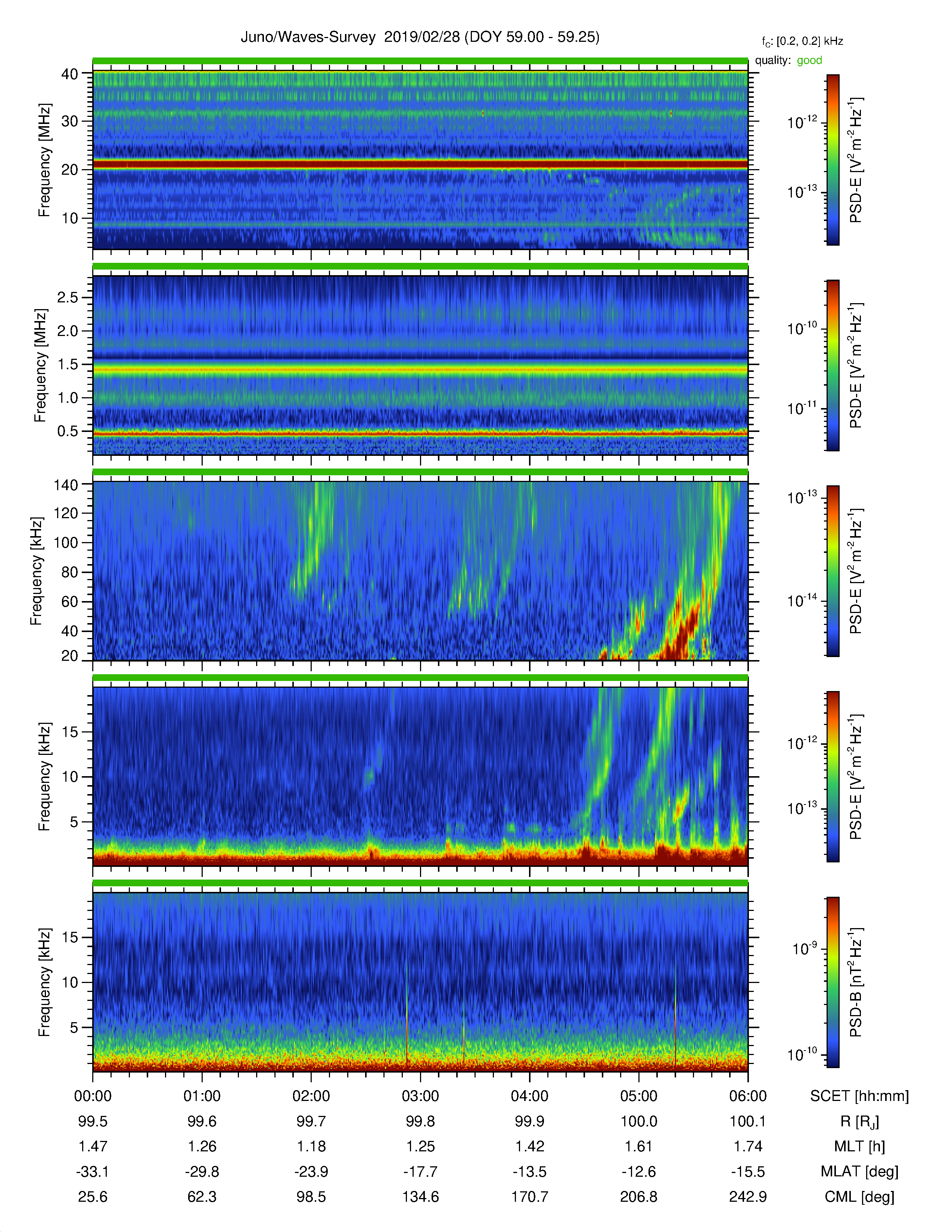
Task: Click the 00:00 SCET time label
Action: pos(93,1095)
